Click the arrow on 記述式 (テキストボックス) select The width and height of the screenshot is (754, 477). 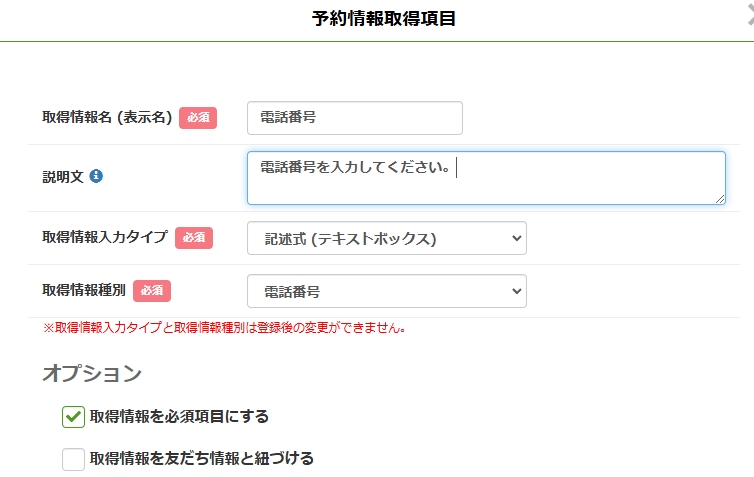[516, 238]
